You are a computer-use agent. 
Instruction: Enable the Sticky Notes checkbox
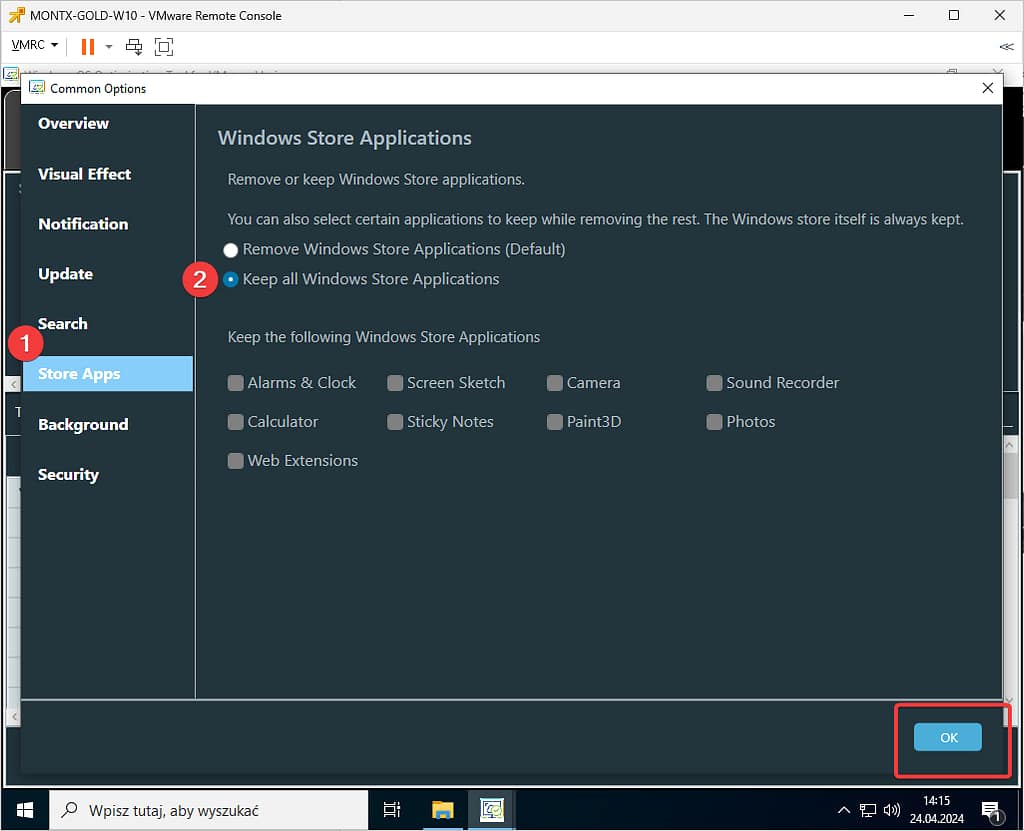(x=395, y=422)
